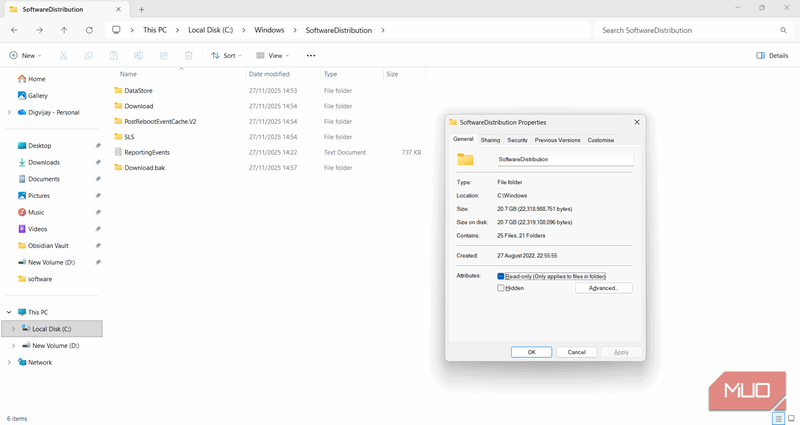Open the DataStore folder
Viewport: 800px width, 425px height.
[x=138, y=90]
